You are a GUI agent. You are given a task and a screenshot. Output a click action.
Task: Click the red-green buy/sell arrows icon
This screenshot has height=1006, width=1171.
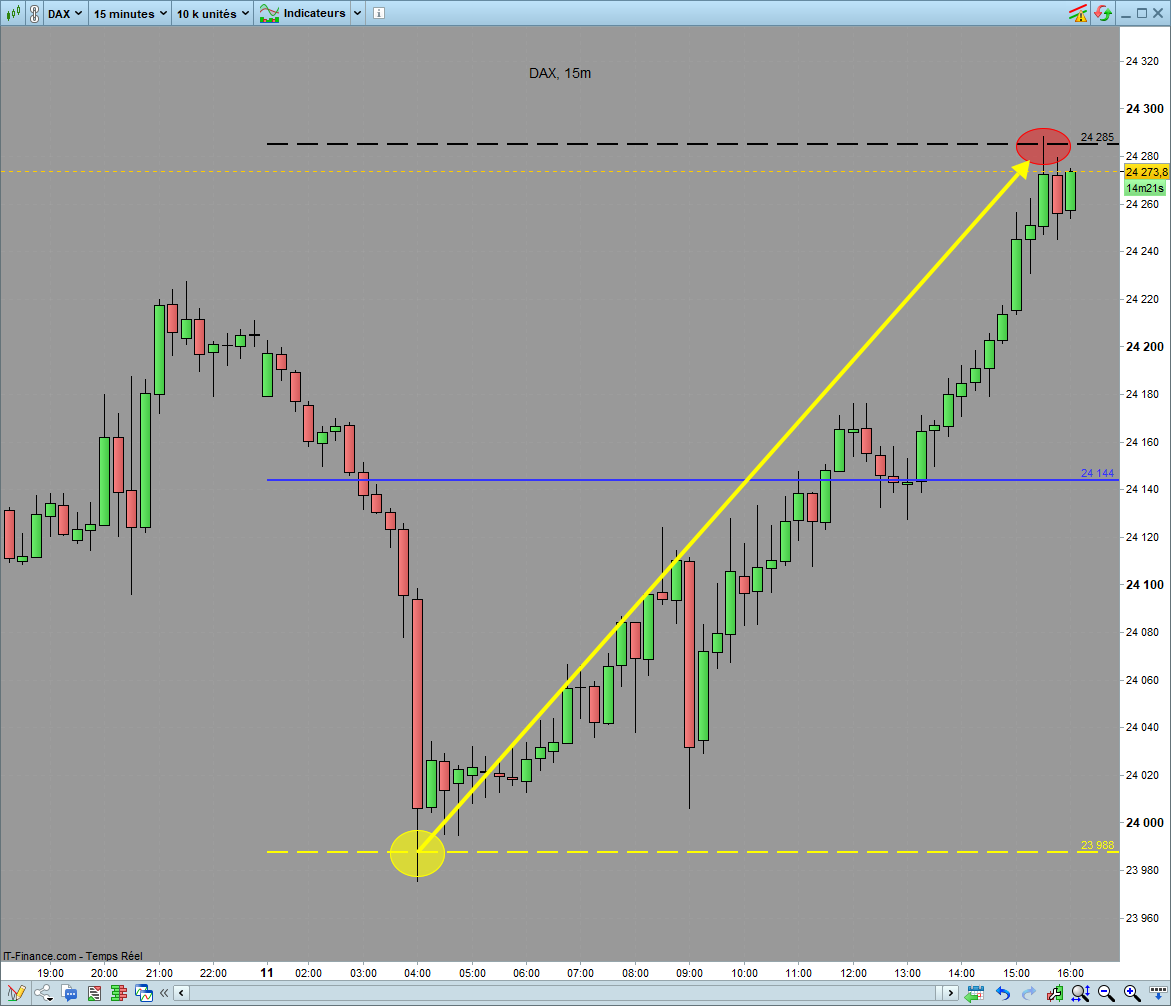pos(1103,13)
